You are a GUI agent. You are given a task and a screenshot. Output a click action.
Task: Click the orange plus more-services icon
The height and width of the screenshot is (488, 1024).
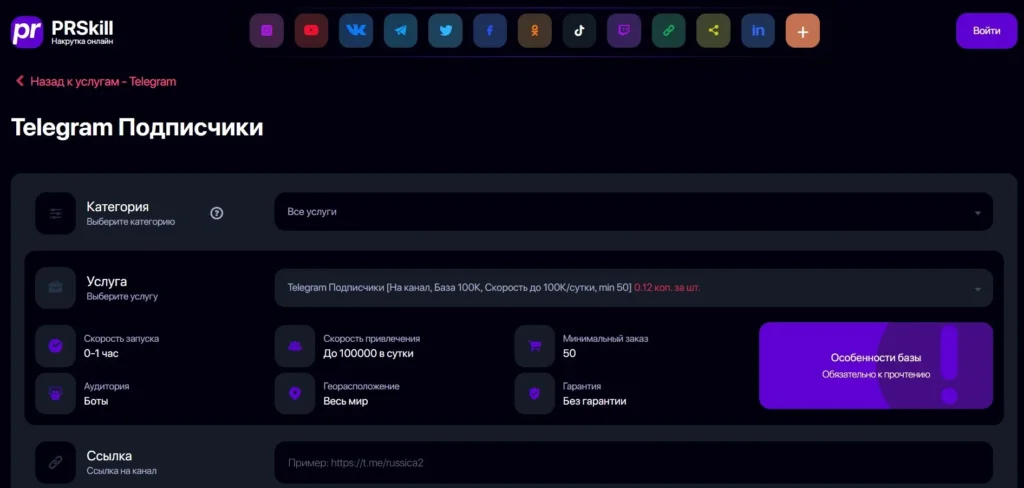coord(803,31)
